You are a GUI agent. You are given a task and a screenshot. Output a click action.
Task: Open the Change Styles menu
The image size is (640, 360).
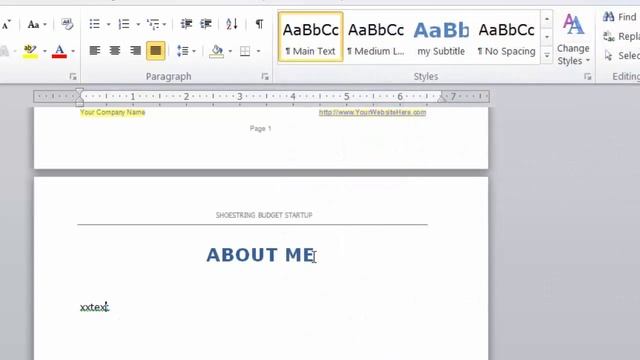(x=573, y=39)
